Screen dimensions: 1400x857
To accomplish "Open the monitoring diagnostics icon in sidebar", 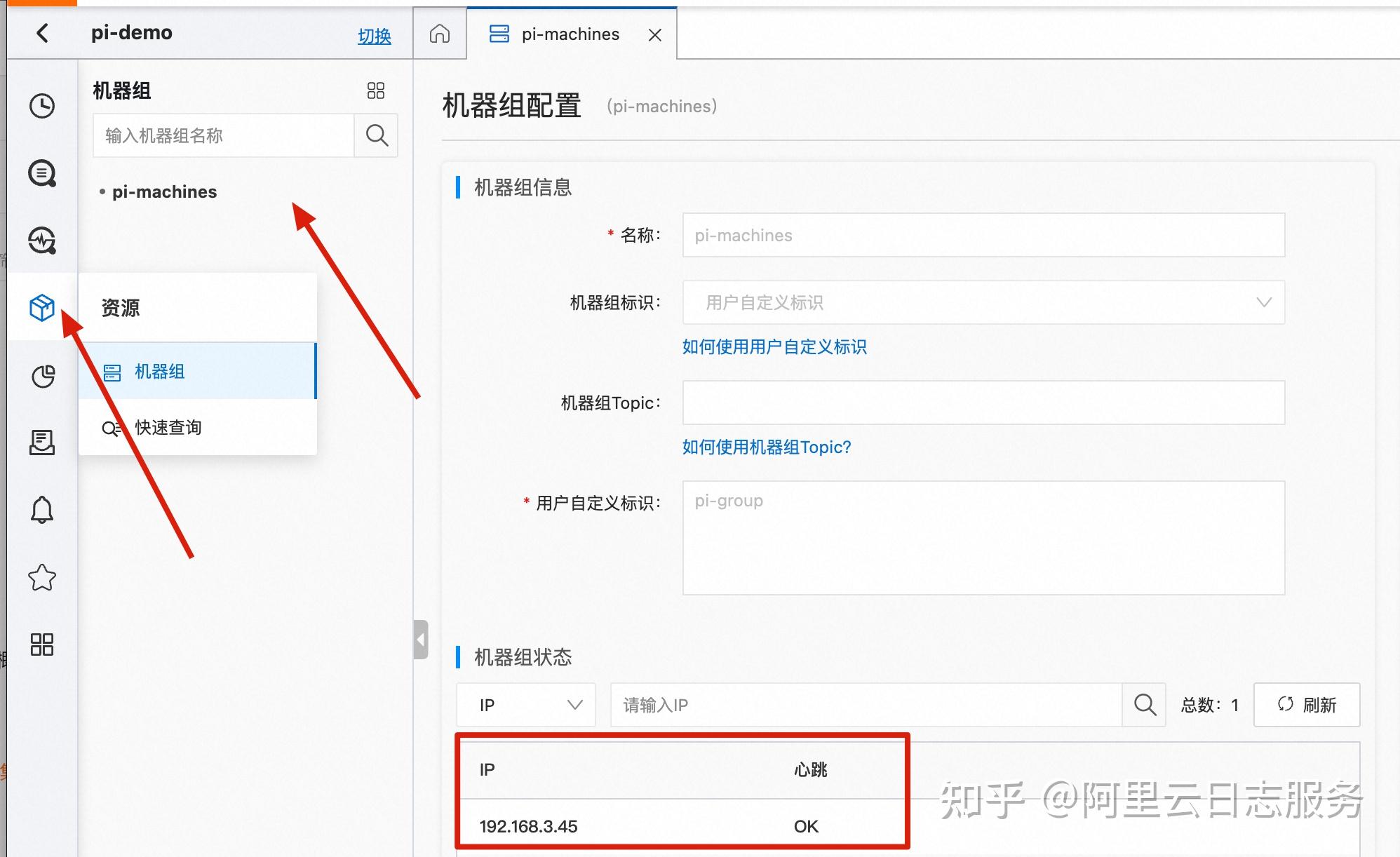I will pos(42,241).
